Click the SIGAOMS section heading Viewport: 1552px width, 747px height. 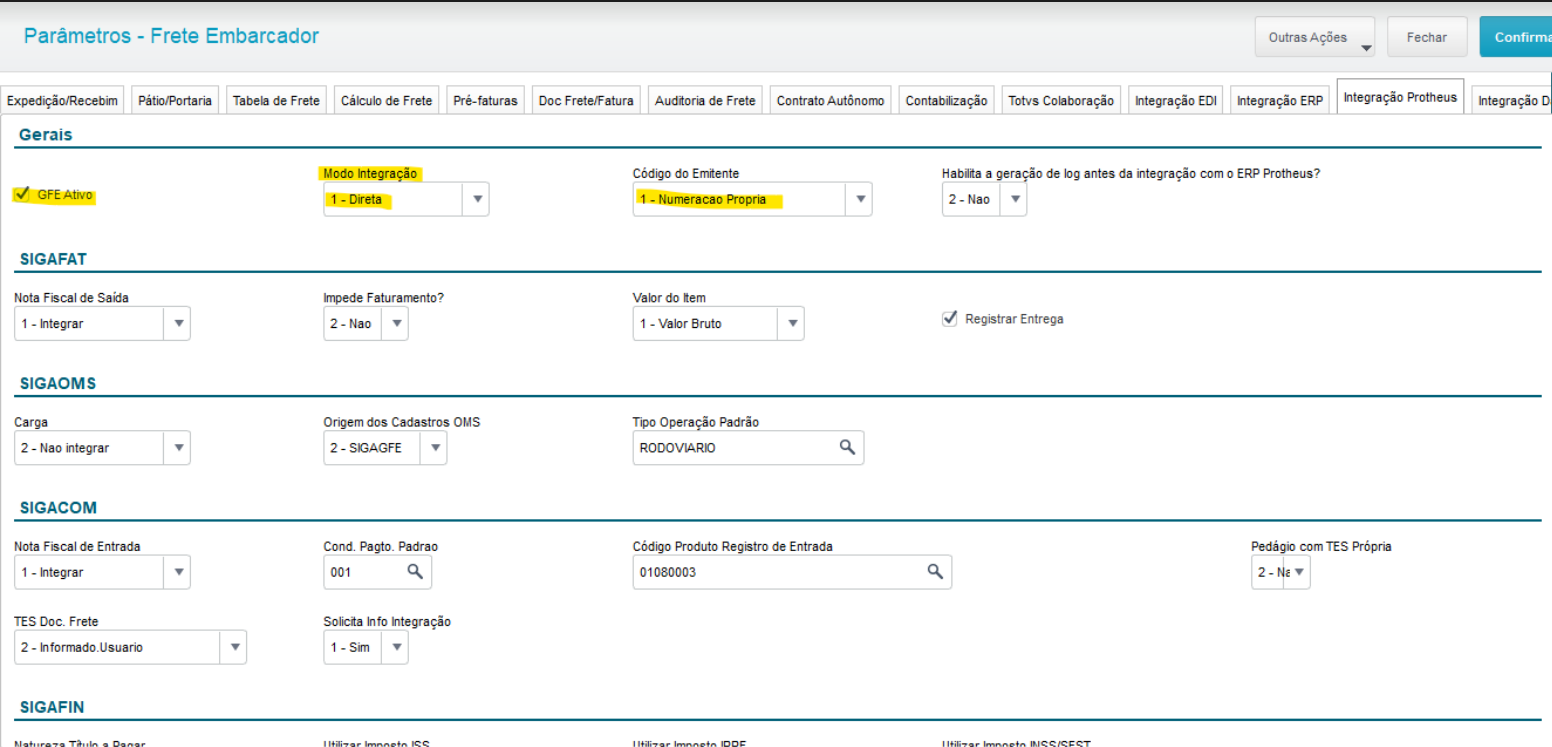point(58,383)
